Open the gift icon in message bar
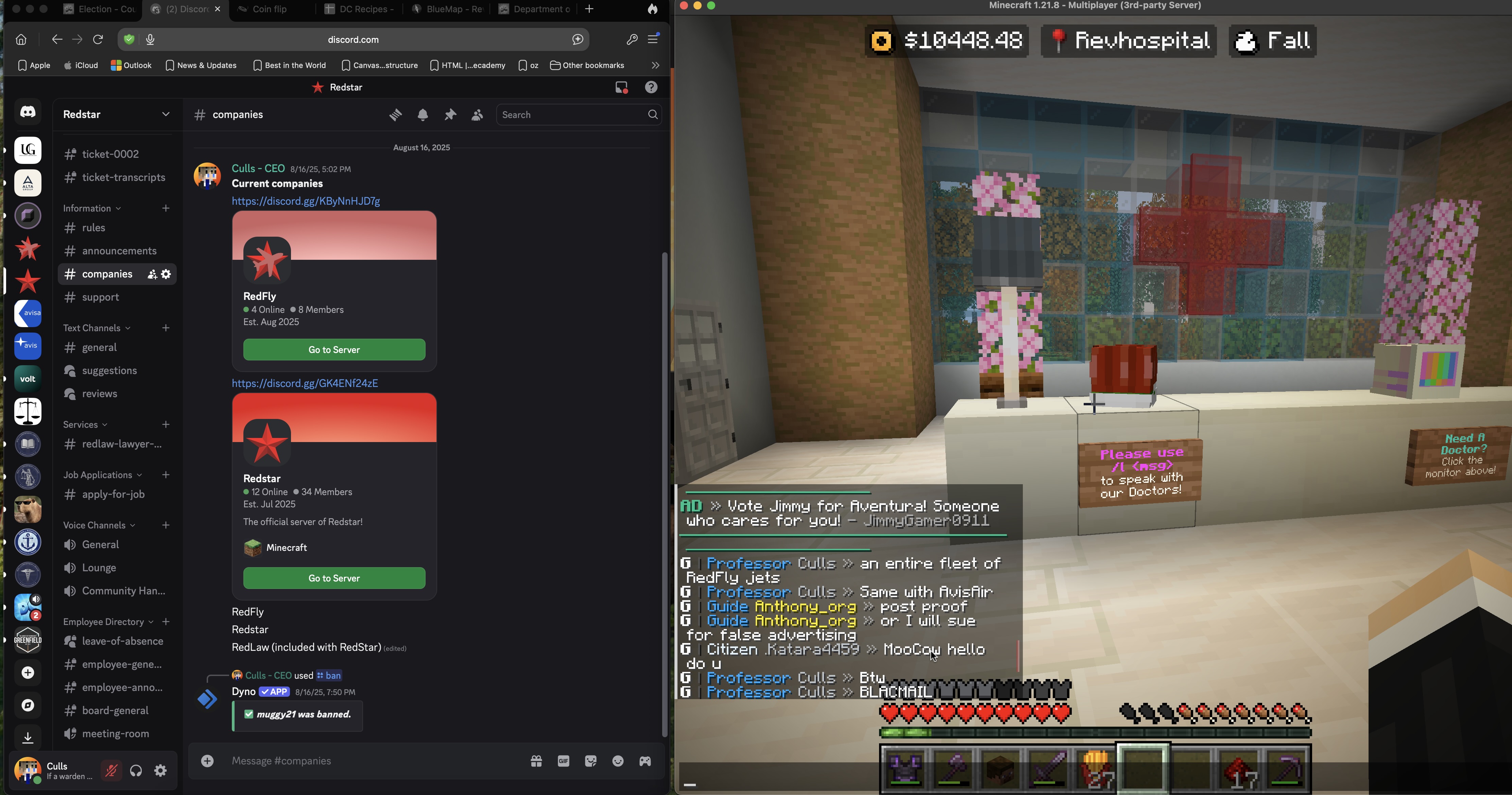Screen dimensions: 1512x795 coord(536,761)
